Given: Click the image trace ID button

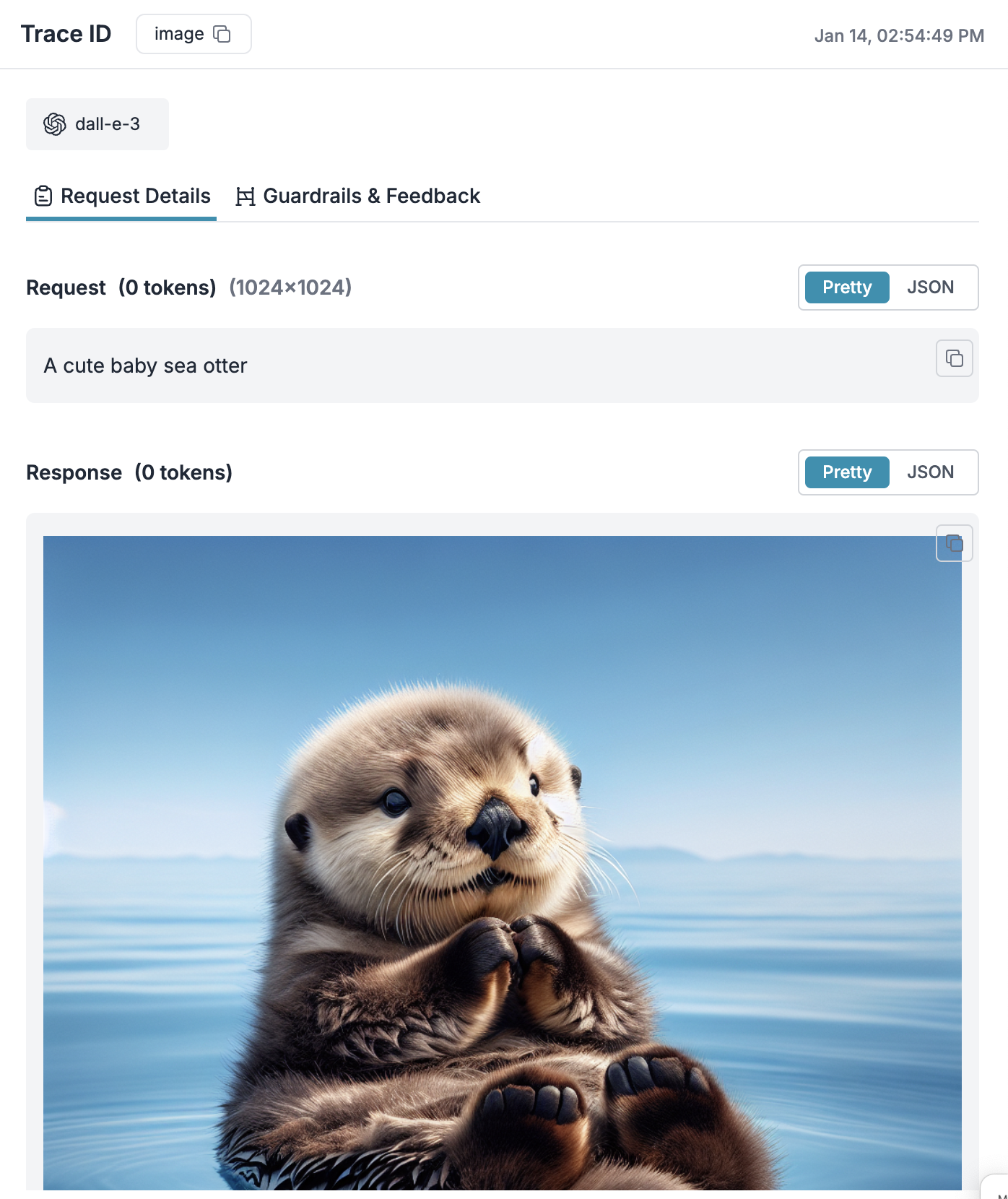Looking at the screenshot, I should (x=194, y=34).
